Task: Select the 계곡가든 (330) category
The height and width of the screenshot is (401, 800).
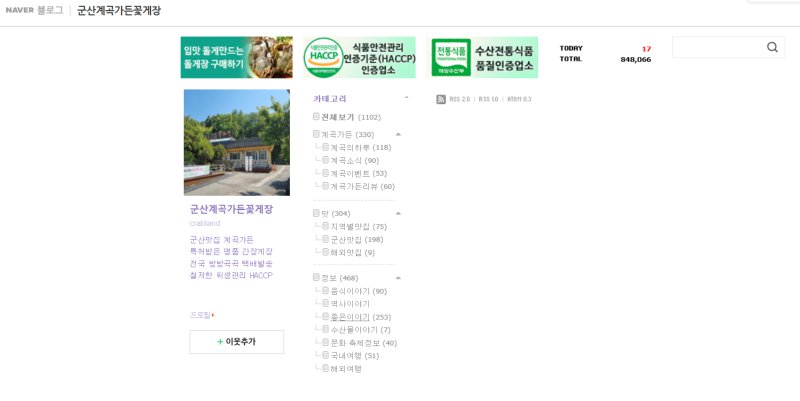Action: 347,135
